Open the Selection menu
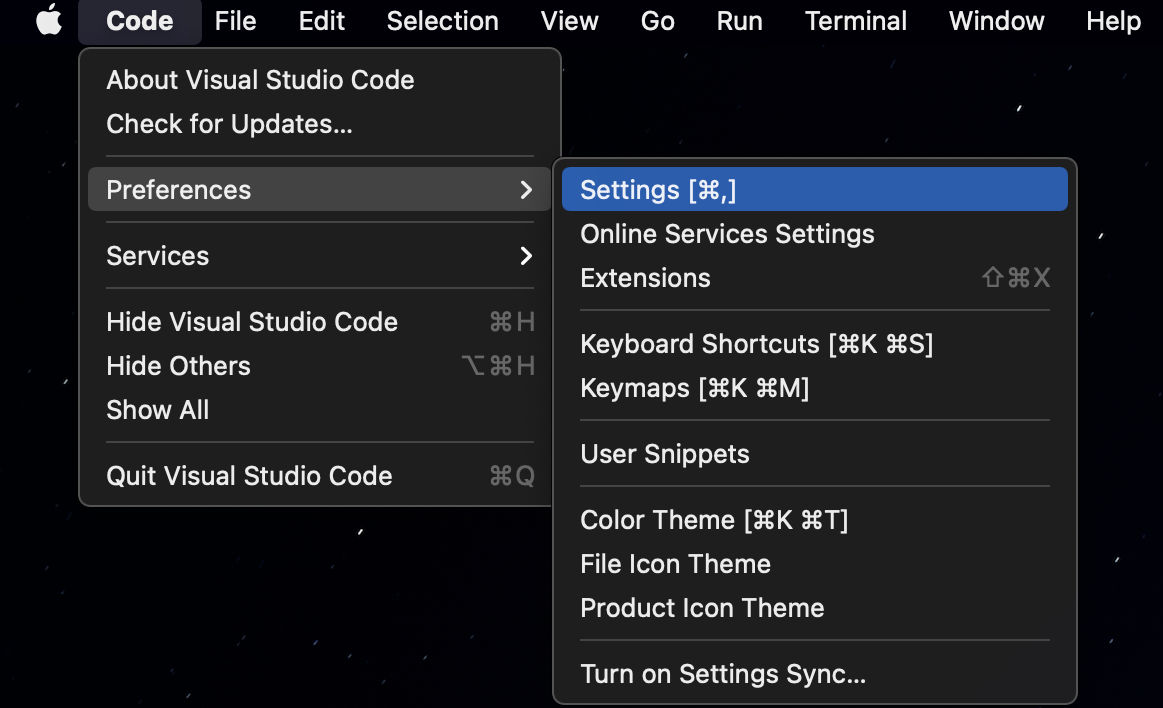1163x708 pixels. (x=442, y=21)
